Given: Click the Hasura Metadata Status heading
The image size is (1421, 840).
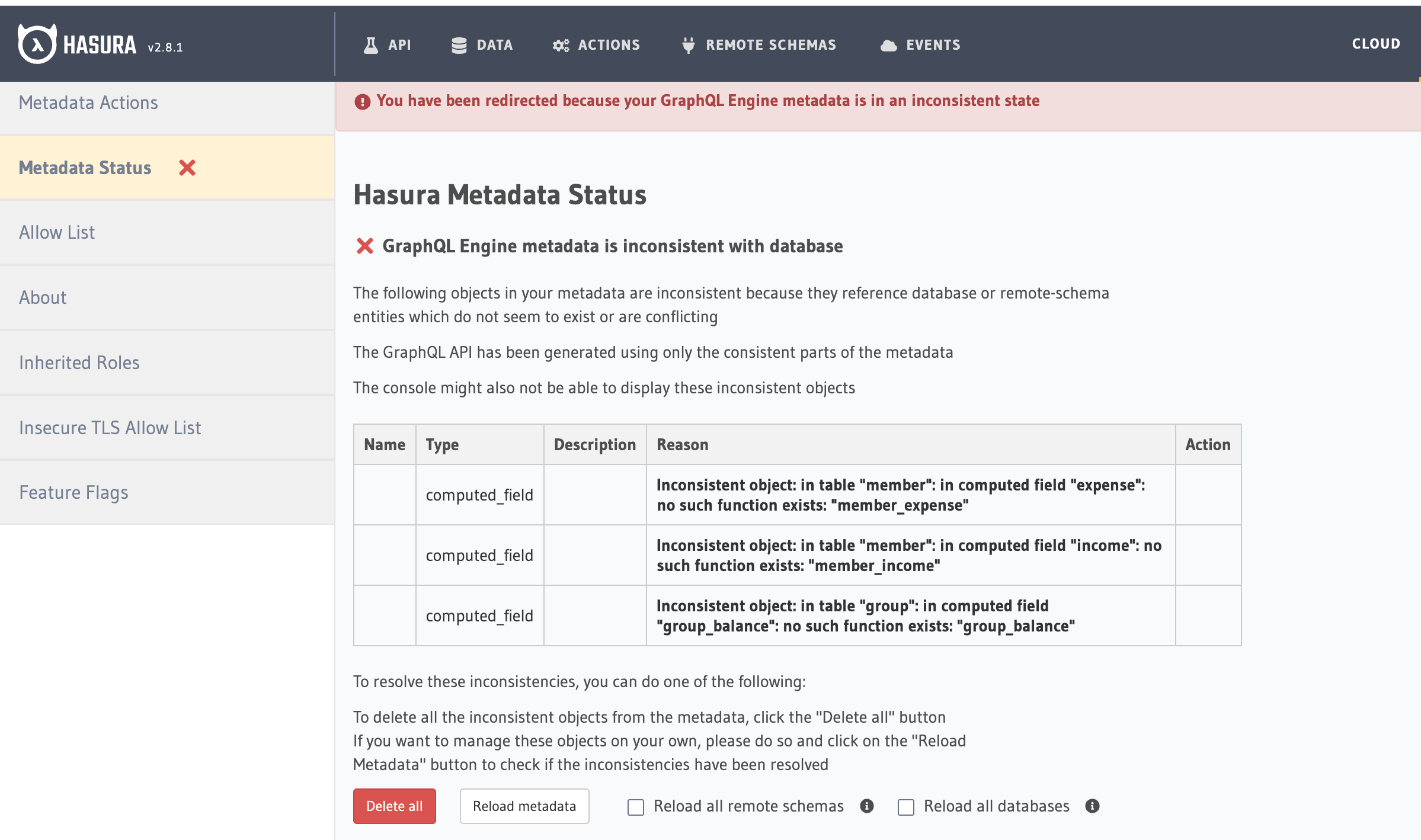Looking at the screenshot, I should coord(500,195).
